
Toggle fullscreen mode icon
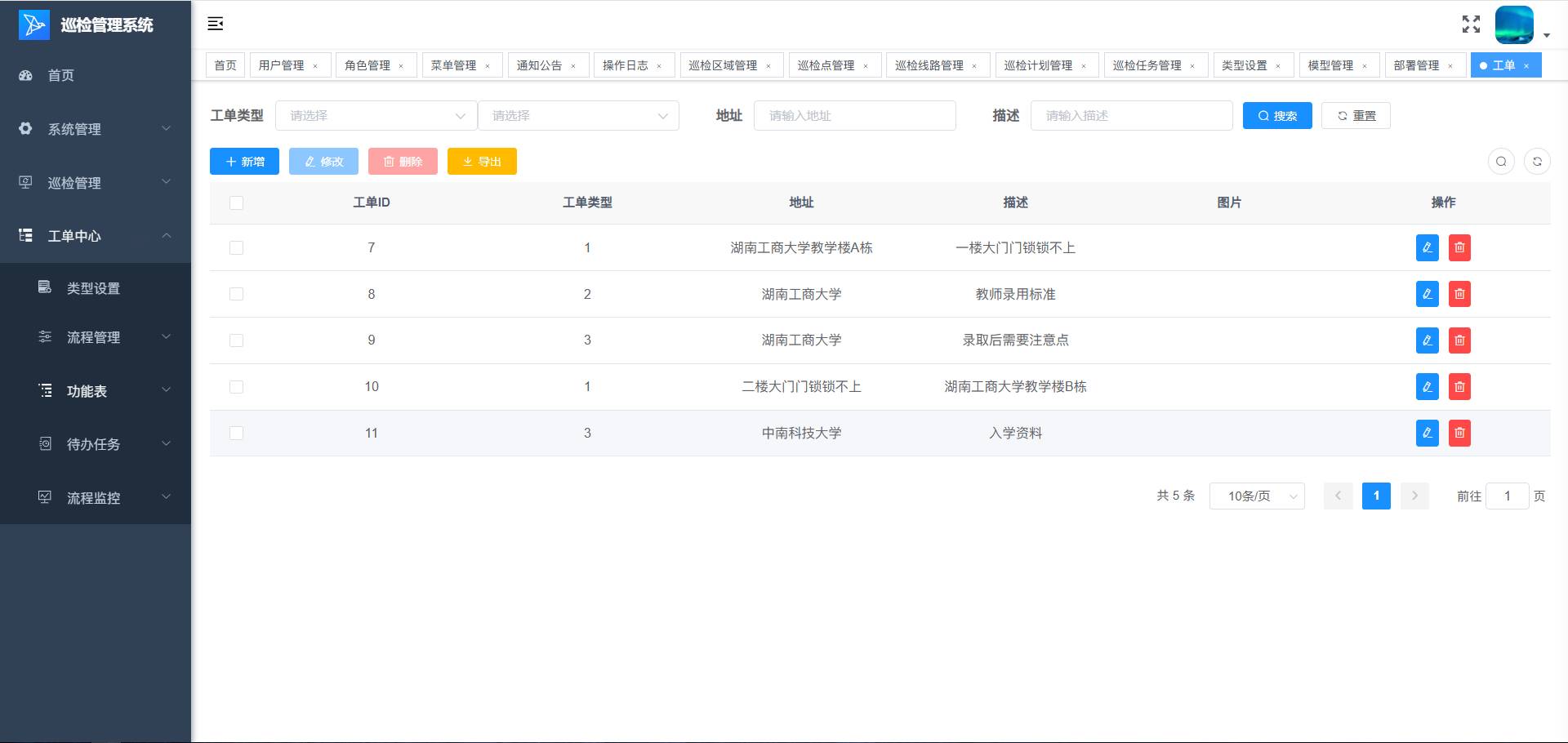click(x=1471, y=24)
